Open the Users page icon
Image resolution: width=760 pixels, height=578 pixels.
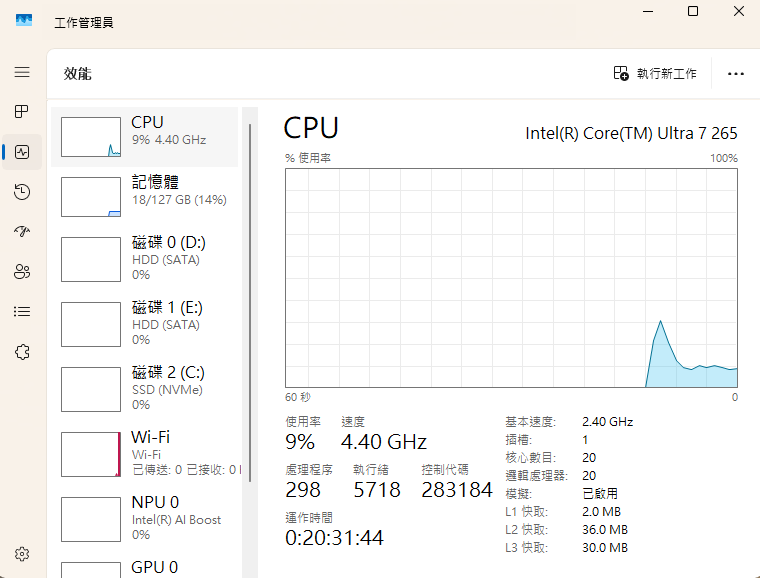[x=22, y=271]
